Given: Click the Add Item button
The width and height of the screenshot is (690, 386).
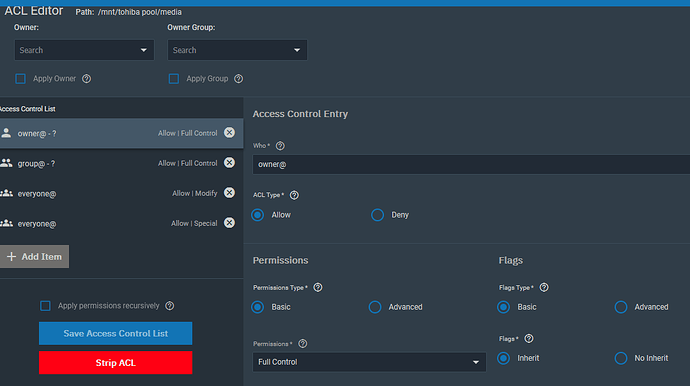Looking at the screenshot, I should click(x=34, y=257).
